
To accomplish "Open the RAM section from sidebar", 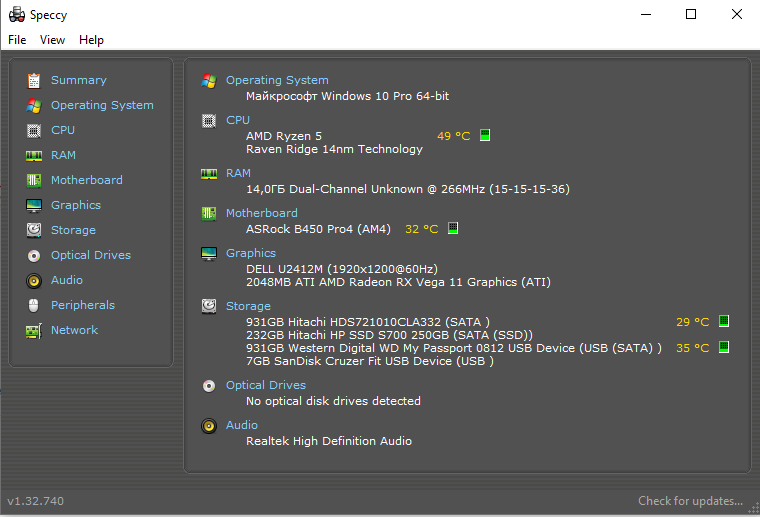I will click(63, 156).
